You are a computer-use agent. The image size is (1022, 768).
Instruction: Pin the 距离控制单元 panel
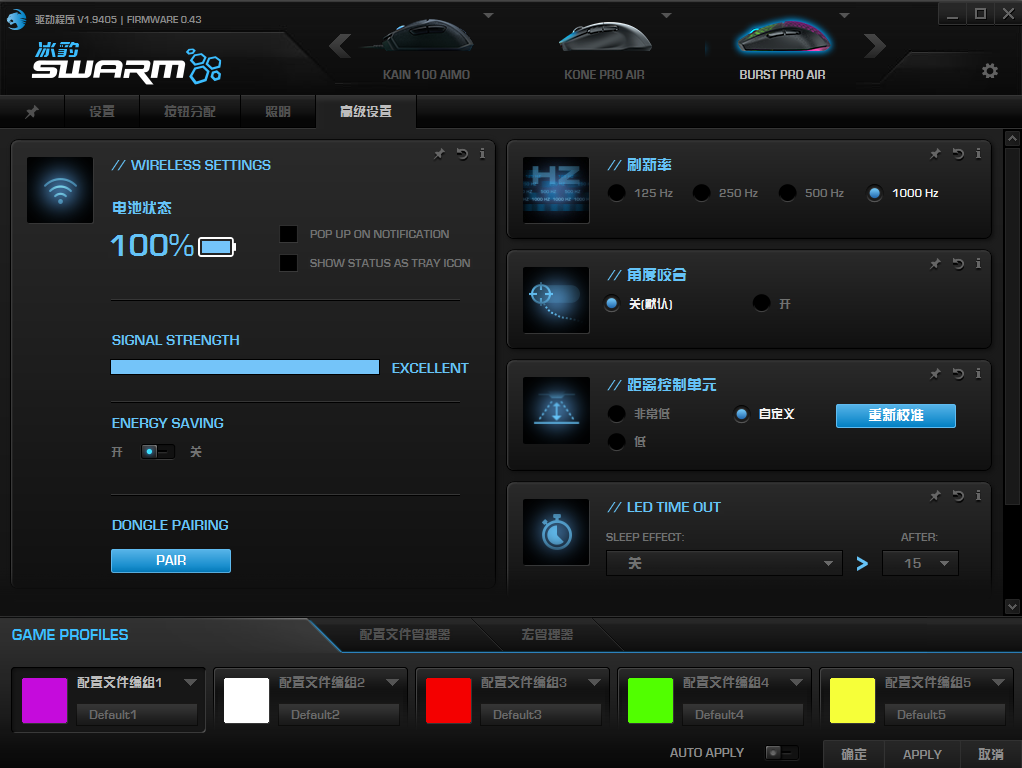[935, 374]
